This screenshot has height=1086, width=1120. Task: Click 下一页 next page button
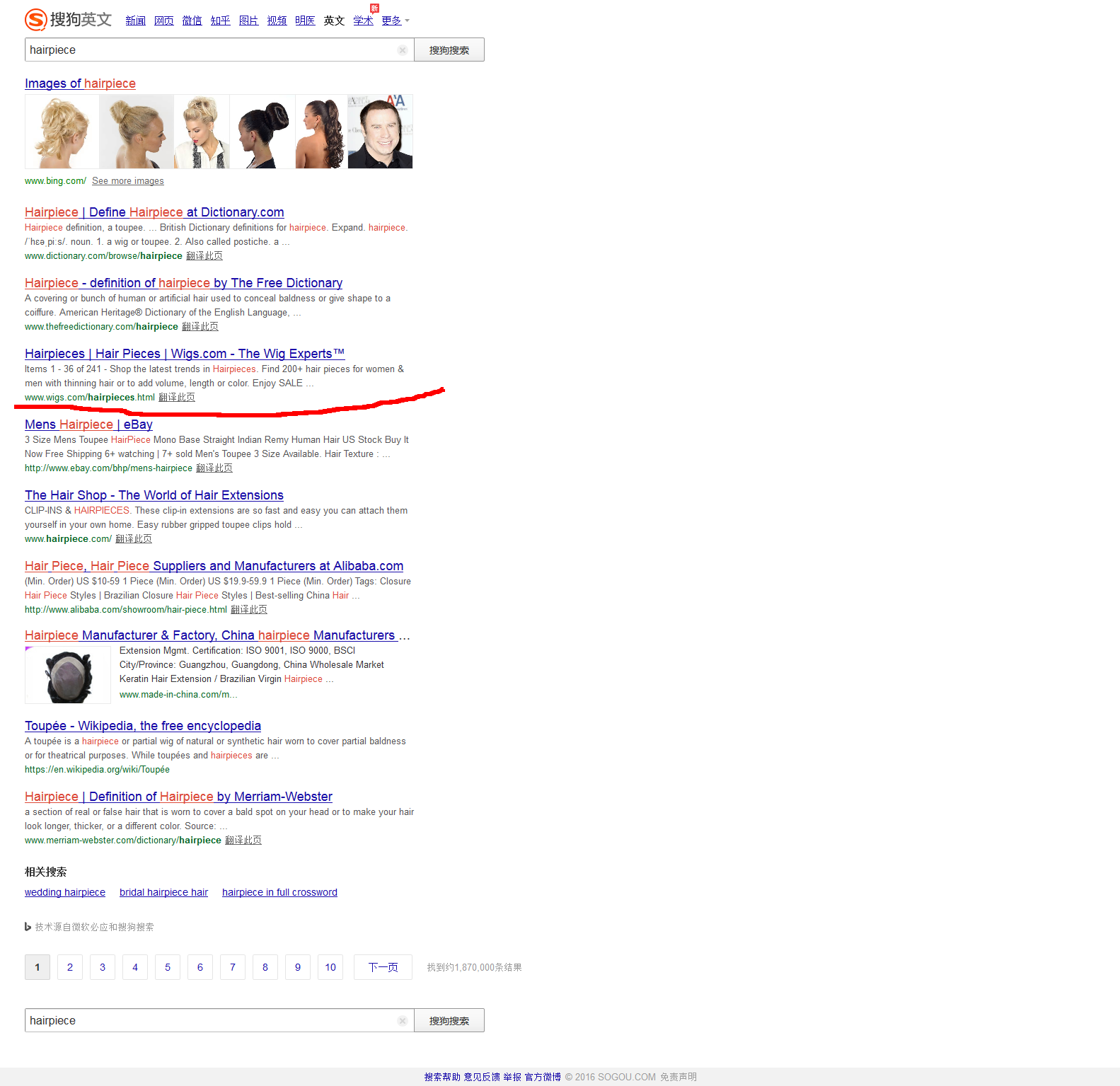click(383, 967)
